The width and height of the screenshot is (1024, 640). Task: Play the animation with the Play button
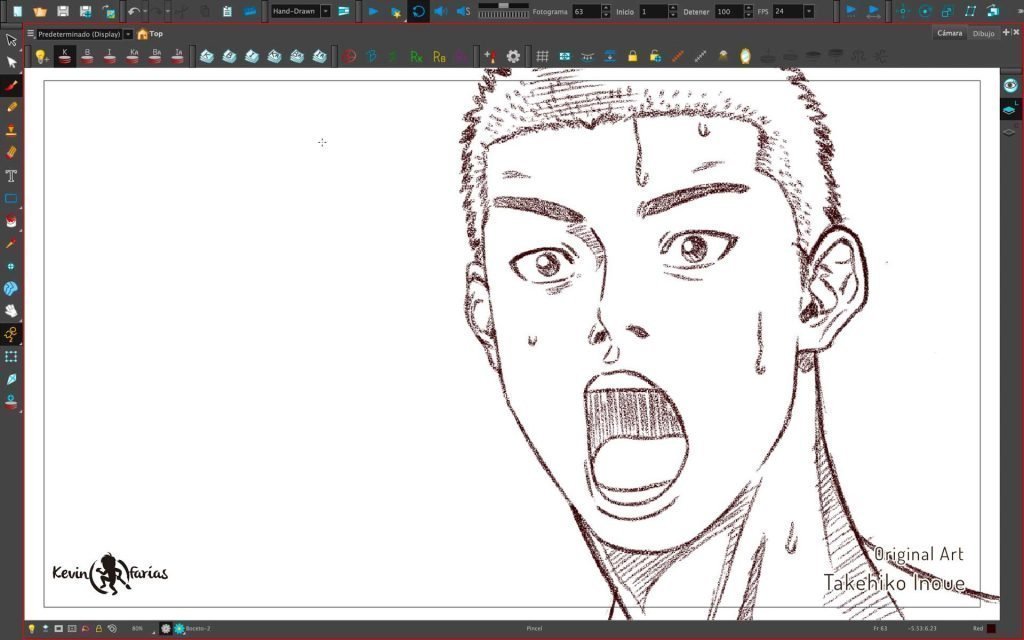coord(373,11)
